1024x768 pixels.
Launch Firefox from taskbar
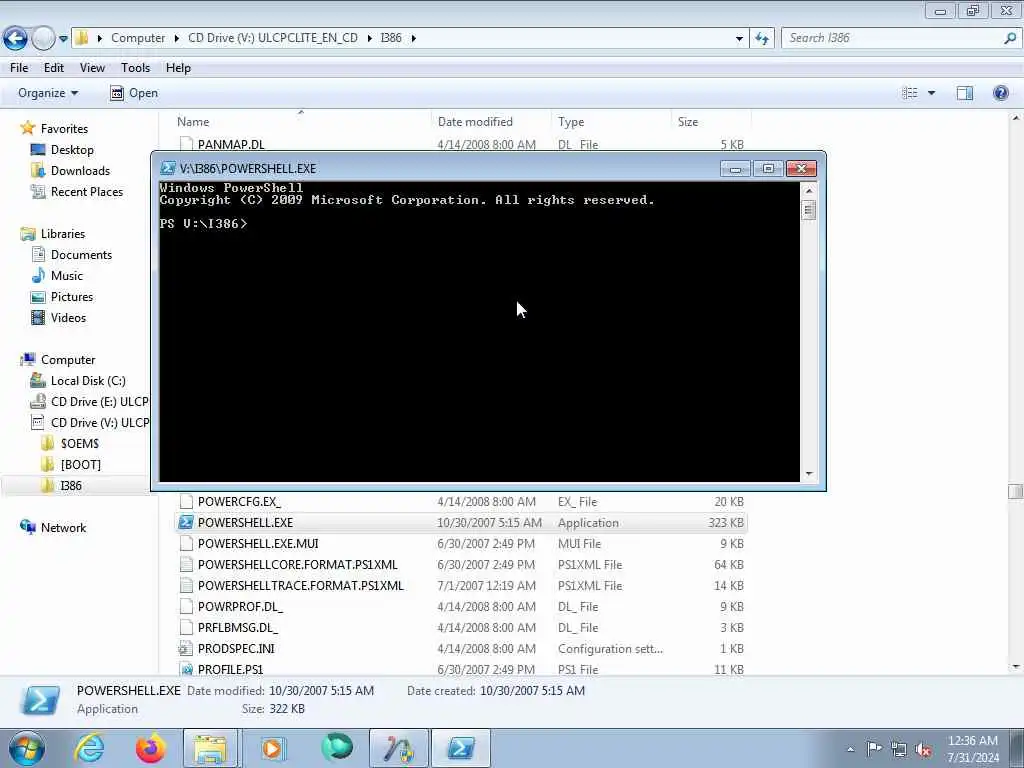pos(150,748)
